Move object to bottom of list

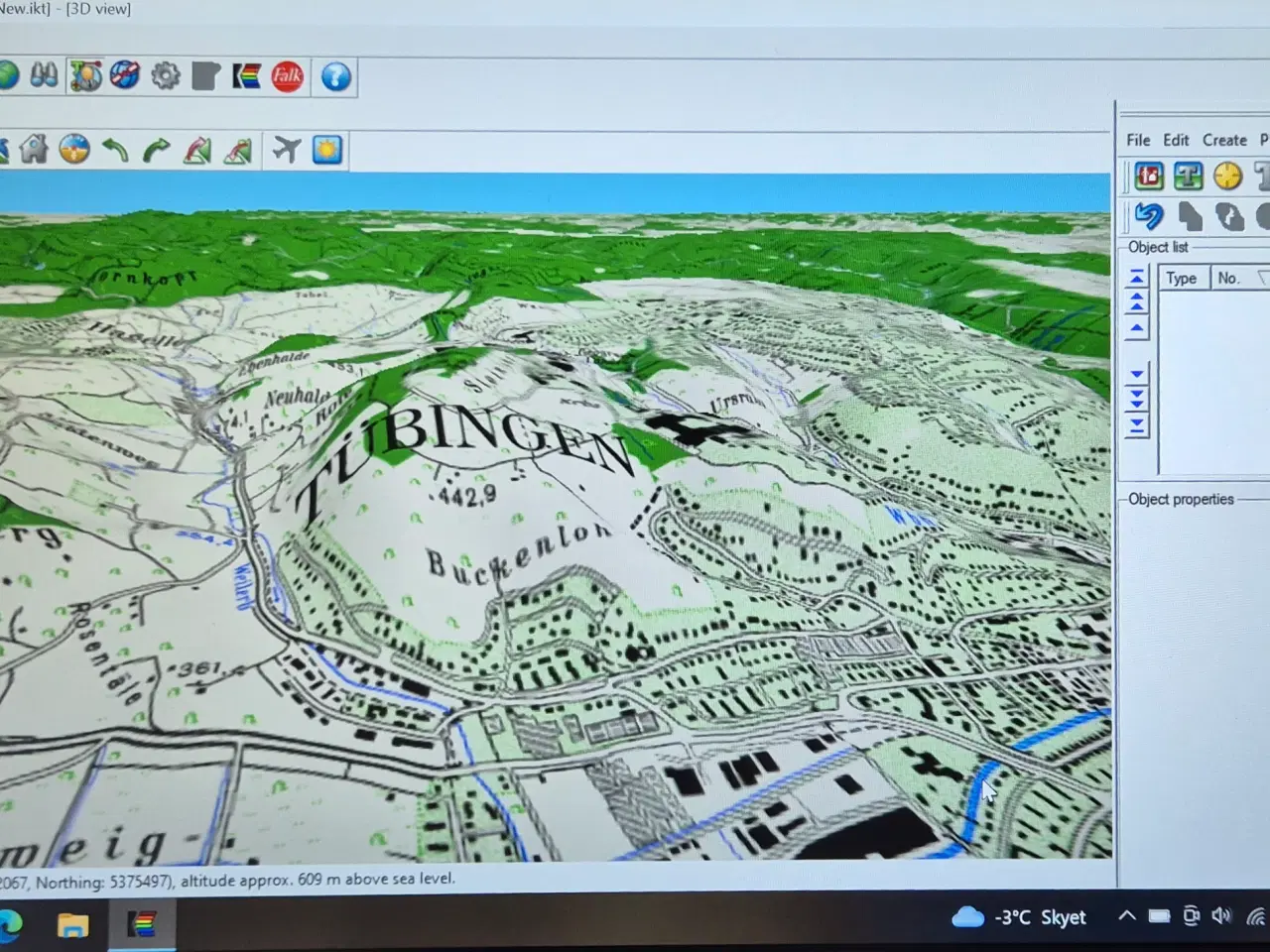[x=1137, y=426]
